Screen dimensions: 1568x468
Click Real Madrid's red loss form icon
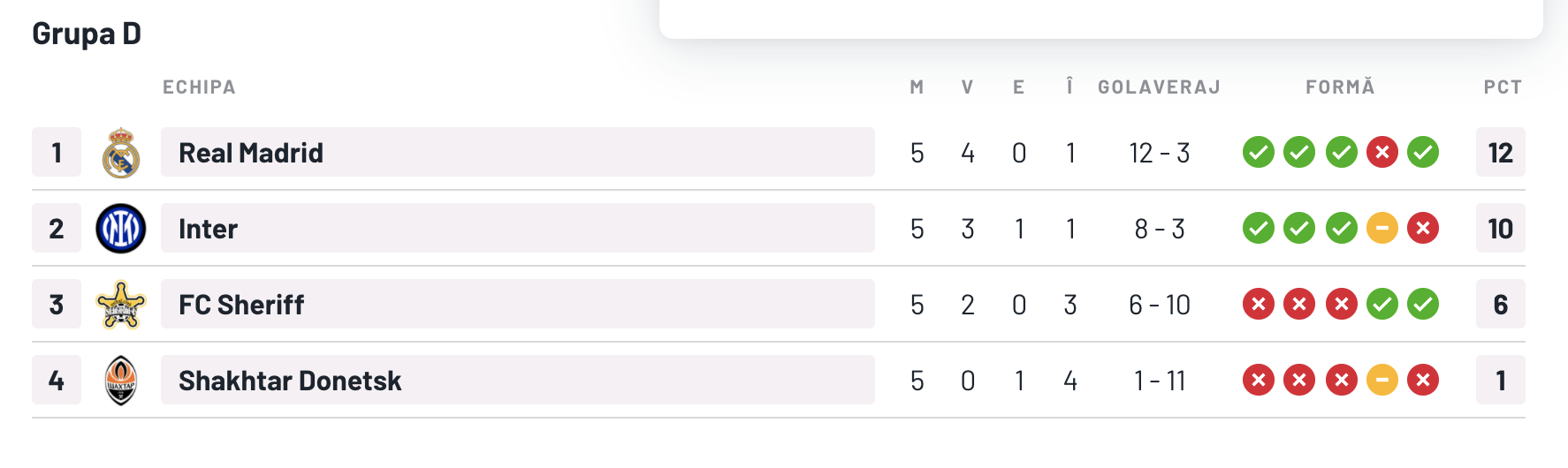pos(1382,152)
